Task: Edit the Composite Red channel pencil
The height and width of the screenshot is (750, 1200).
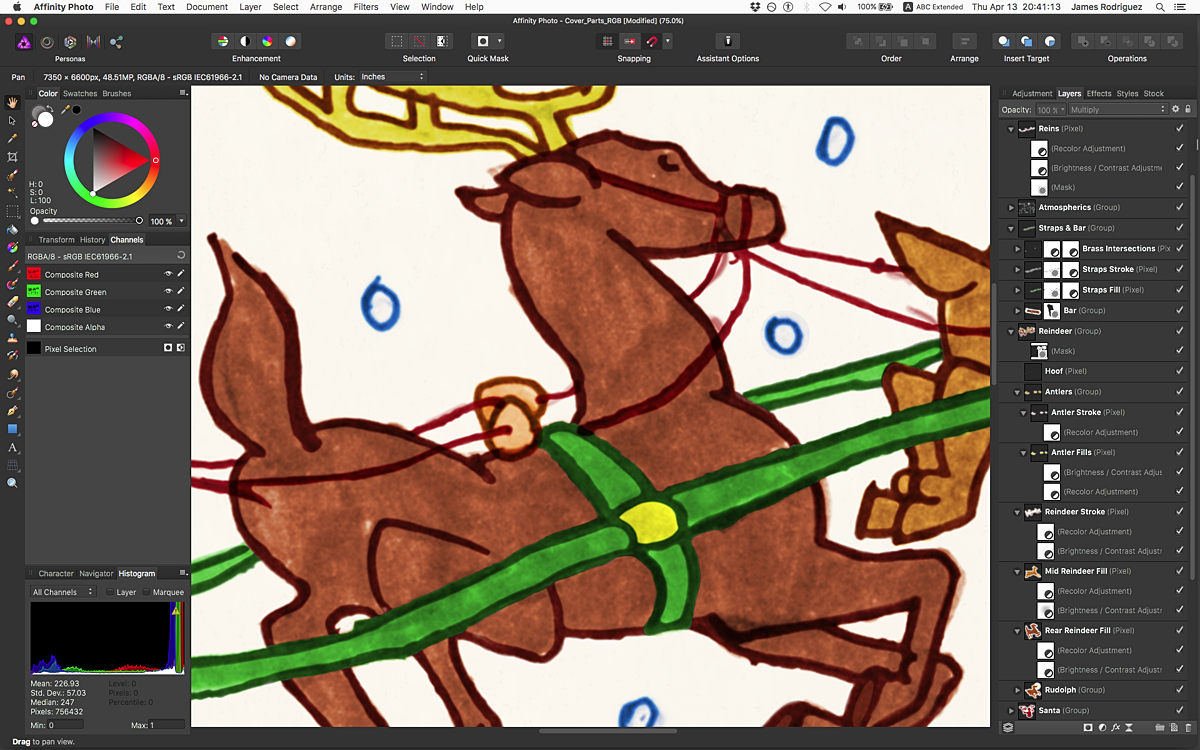Action: click(x=181, y=274)
